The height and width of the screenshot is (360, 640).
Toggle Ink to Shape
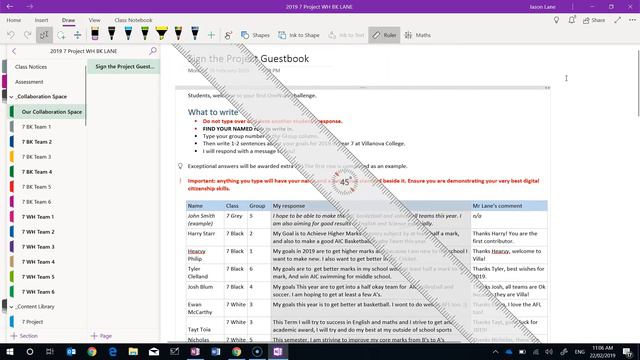299,35
